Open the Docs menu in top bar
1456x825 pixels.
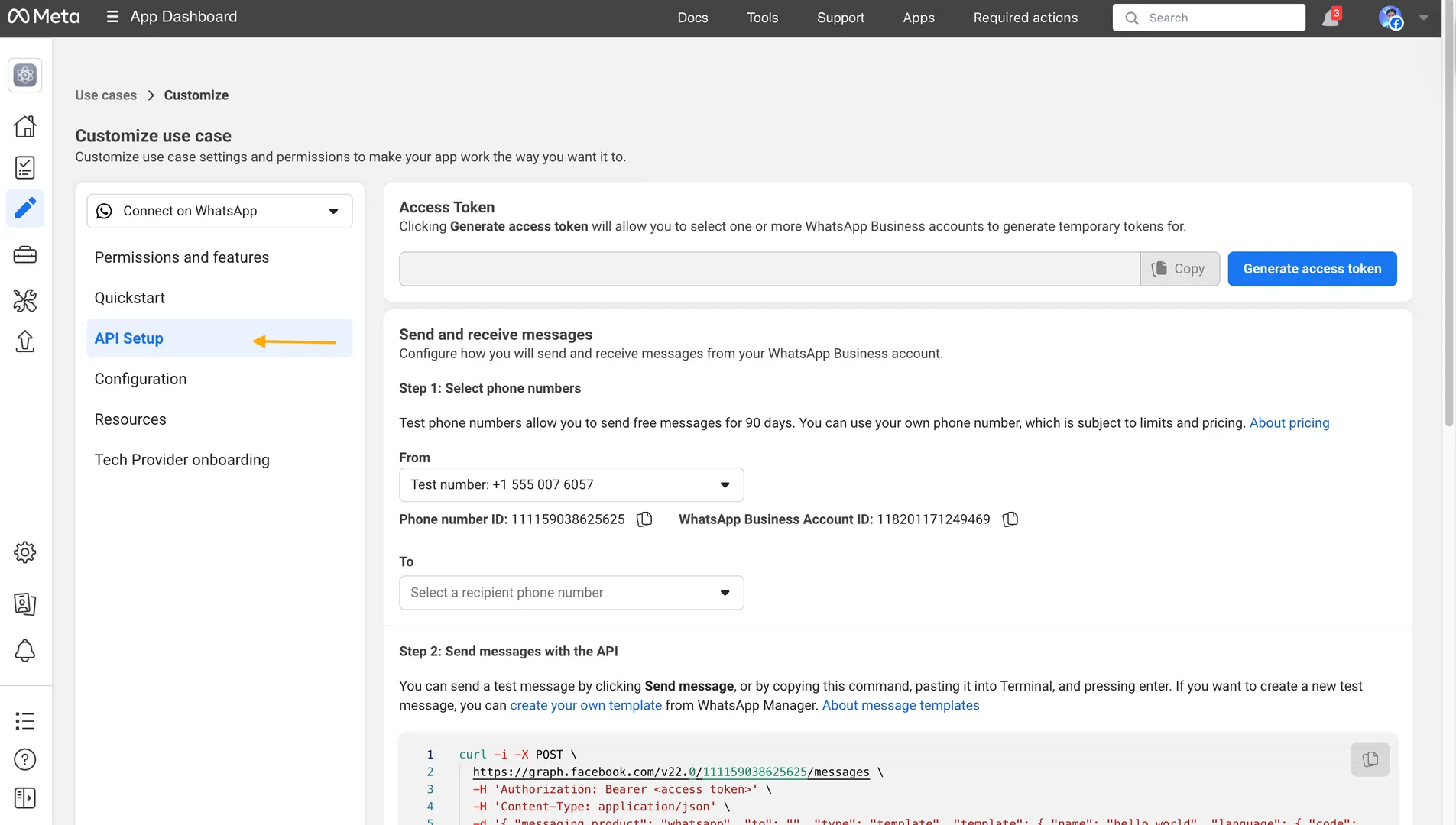(x=692, y=17)
